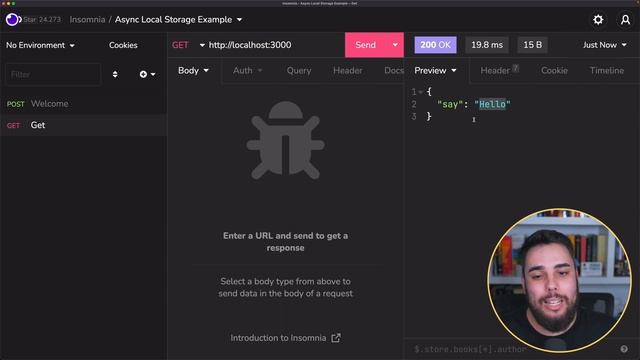Select the GET Get request
This screenshot has height=360, width=640.
pyautogui.click(x=83, y=125)
